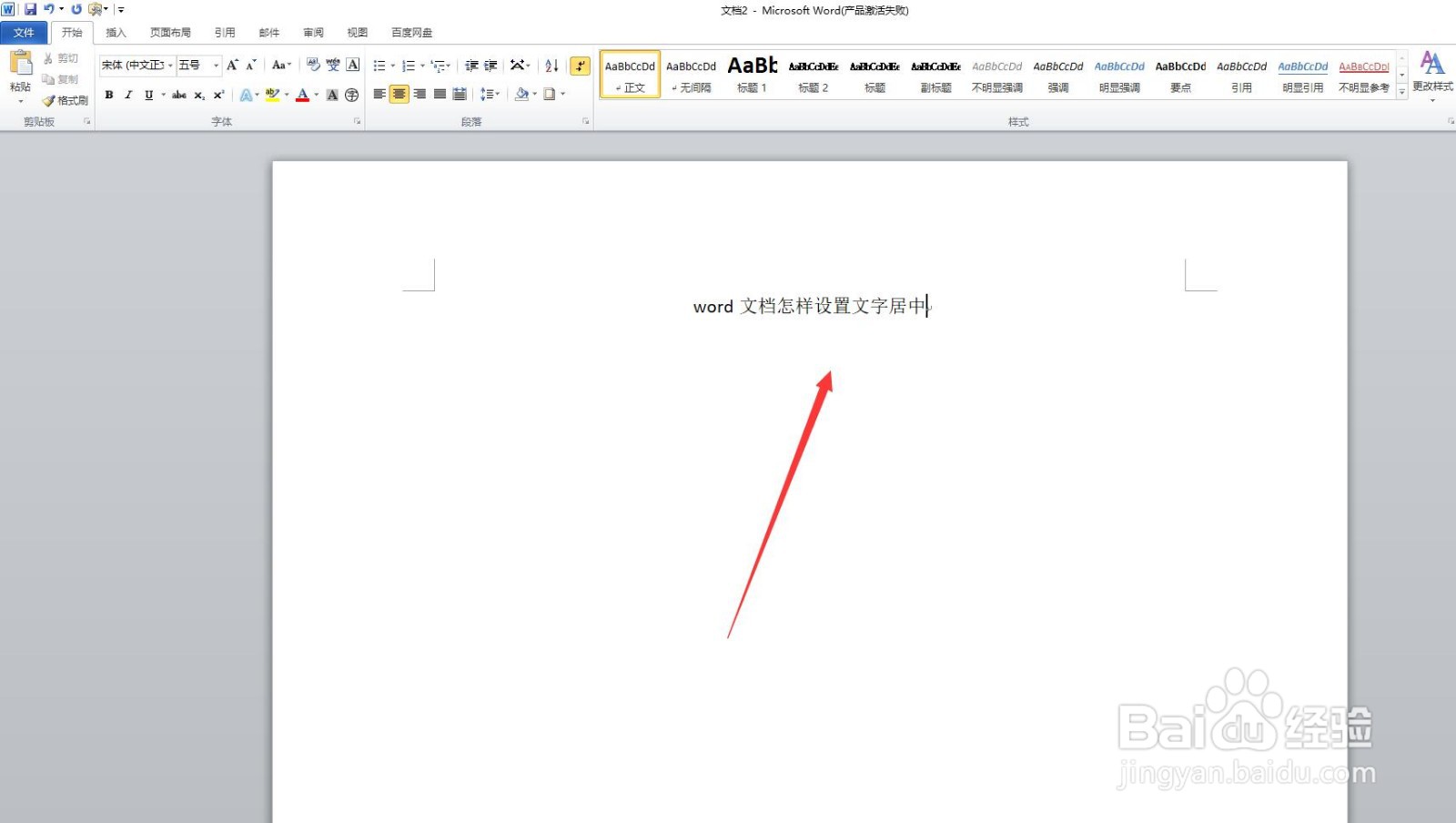
Task: Switch to the 页面布局 (Page Layout) tab
Action: 170,33
